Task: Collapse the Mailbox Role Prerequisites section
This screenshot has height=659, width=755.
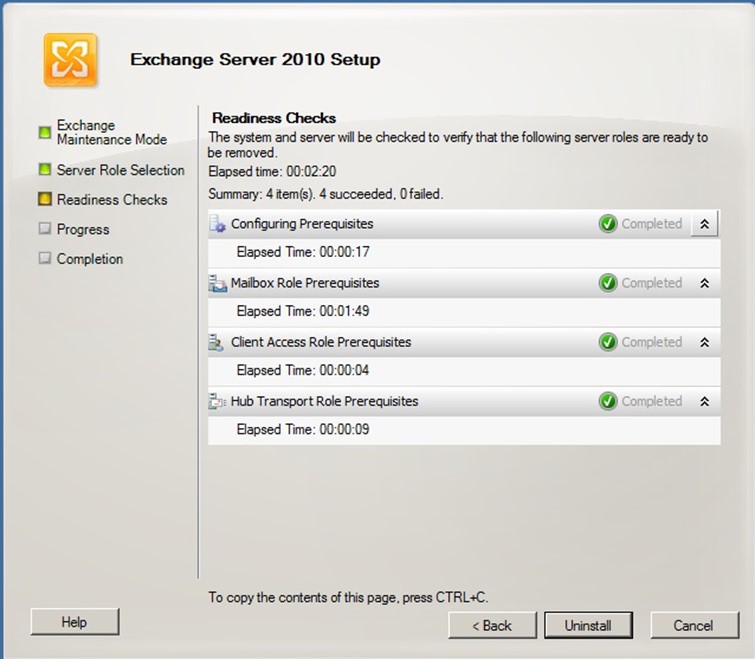Action: click(x=704, y=283)
